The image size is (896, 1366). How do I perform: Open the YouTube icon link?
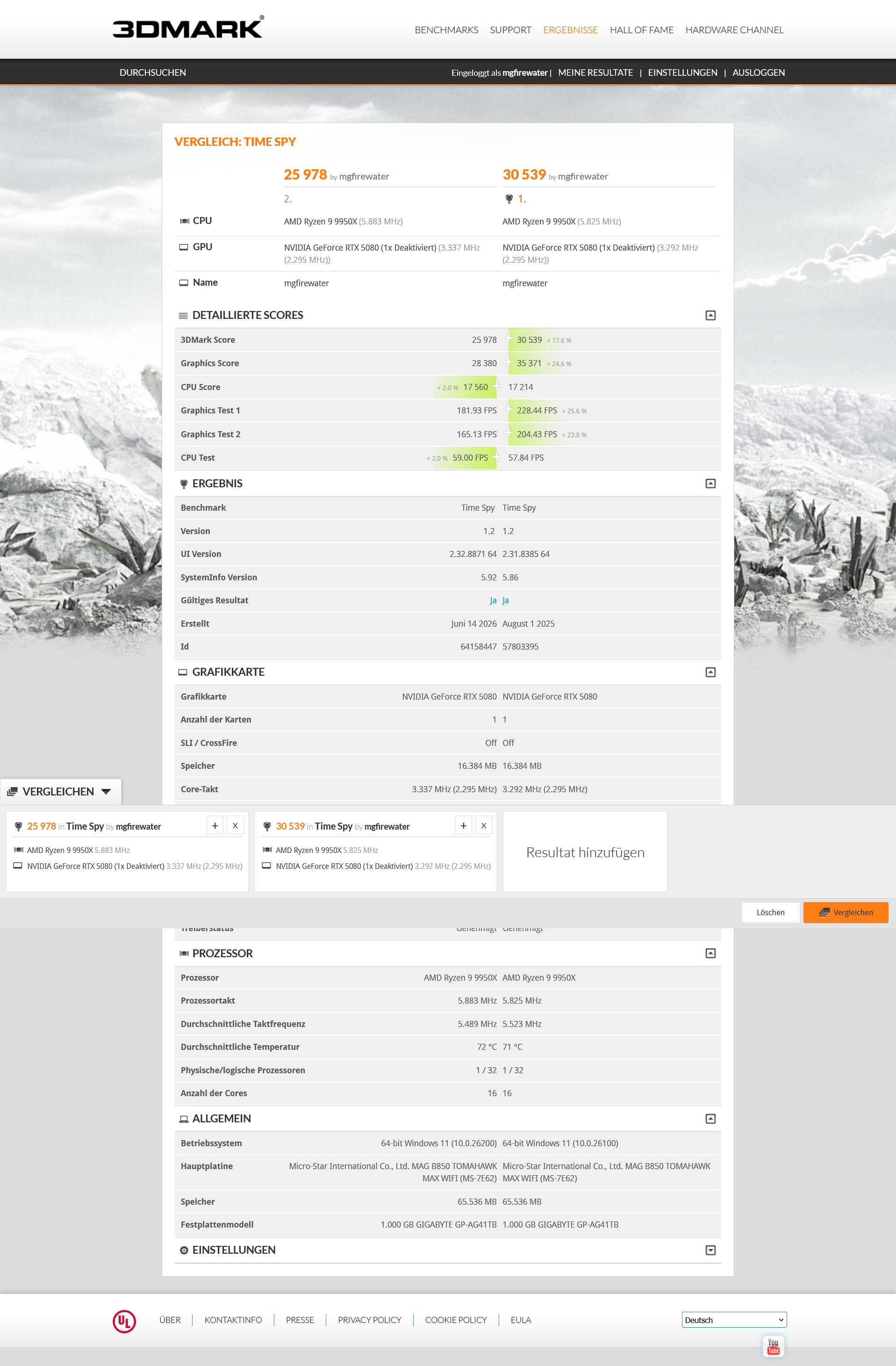click(773, 1346)
